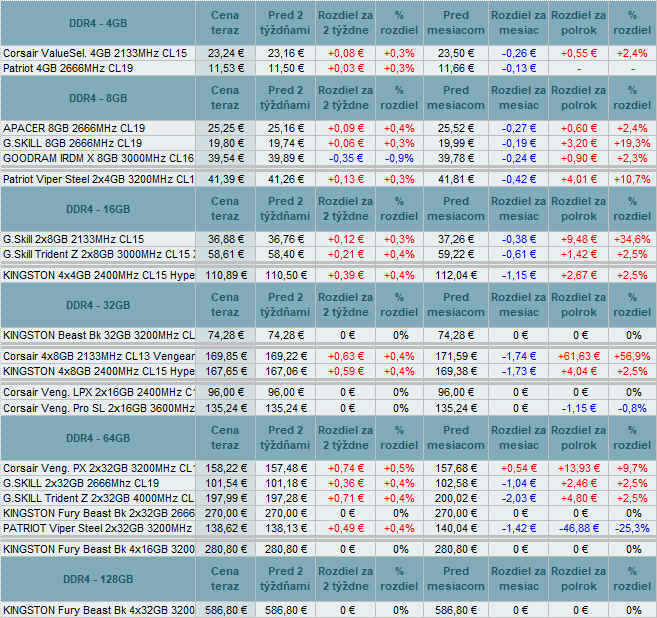
Task: Click the DDR4 - 16GB section header
Action: [x=98, y=209]
